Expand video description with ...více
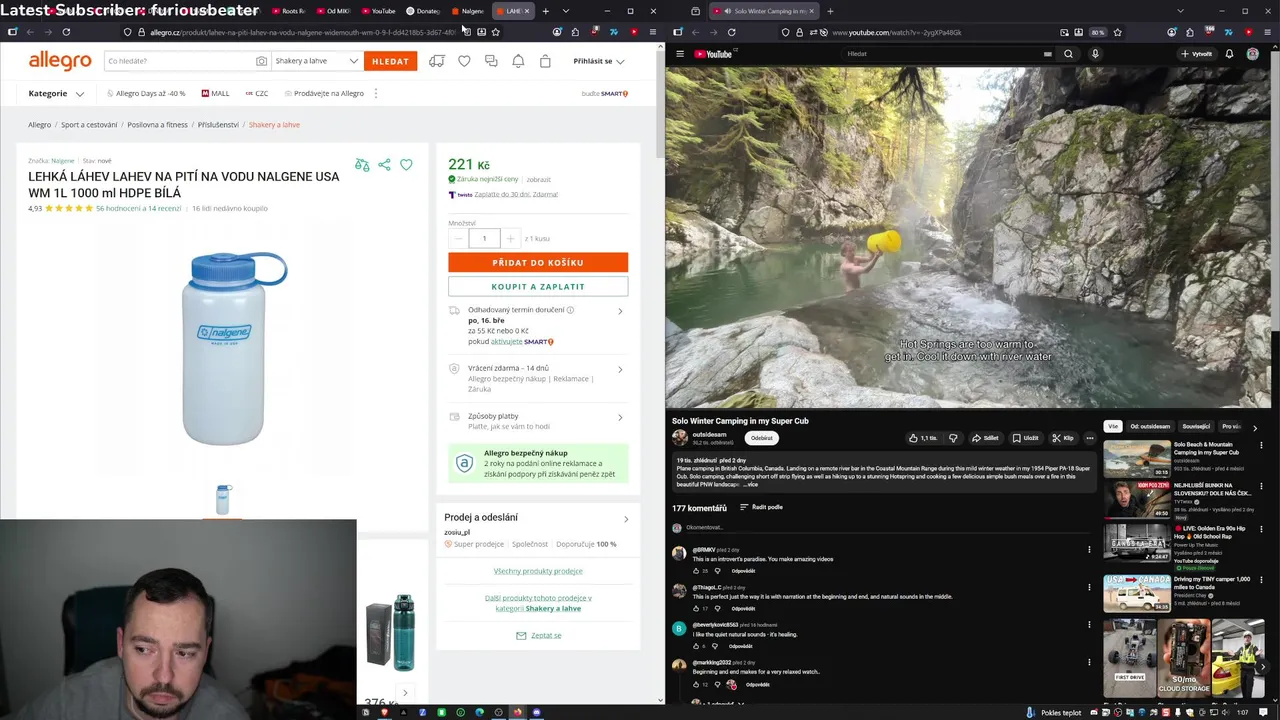The width and height of the screenshot is (1280, 720). click(750, 484)
